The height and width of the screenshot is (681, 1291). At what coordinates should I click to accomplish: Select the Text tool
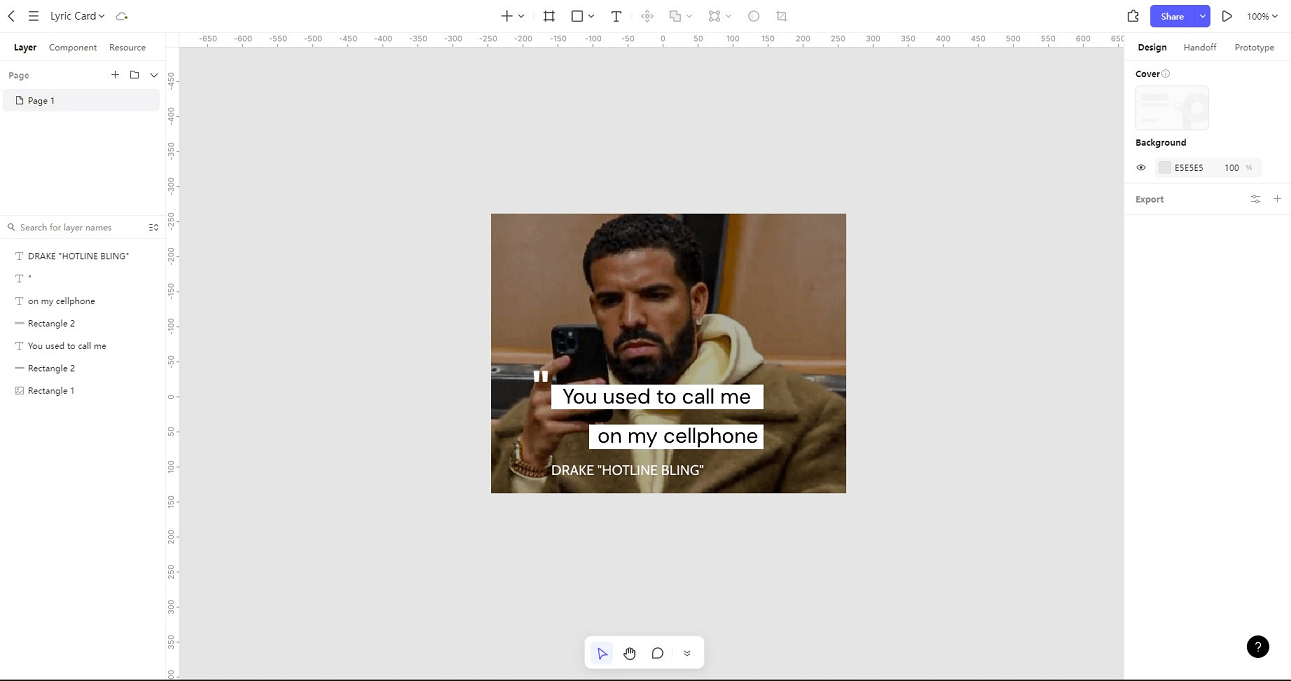[616, 16]
